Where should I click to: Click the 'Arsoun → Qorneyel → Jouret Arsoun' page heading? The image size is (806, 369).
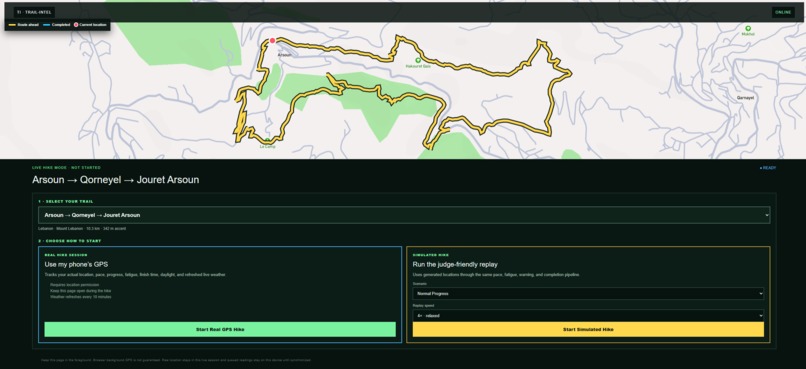pyautogui.click(x=116, y=180)
